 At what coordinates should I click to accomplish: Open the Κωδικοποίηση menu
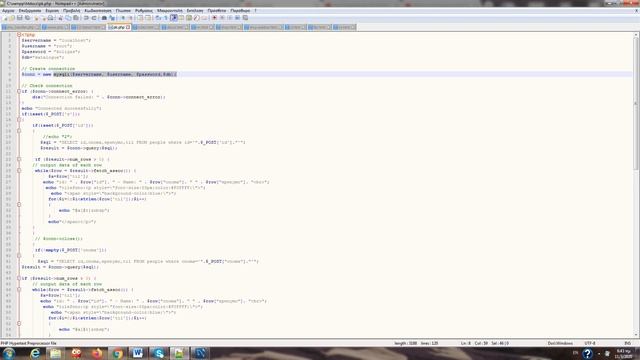tap(98, 11)
